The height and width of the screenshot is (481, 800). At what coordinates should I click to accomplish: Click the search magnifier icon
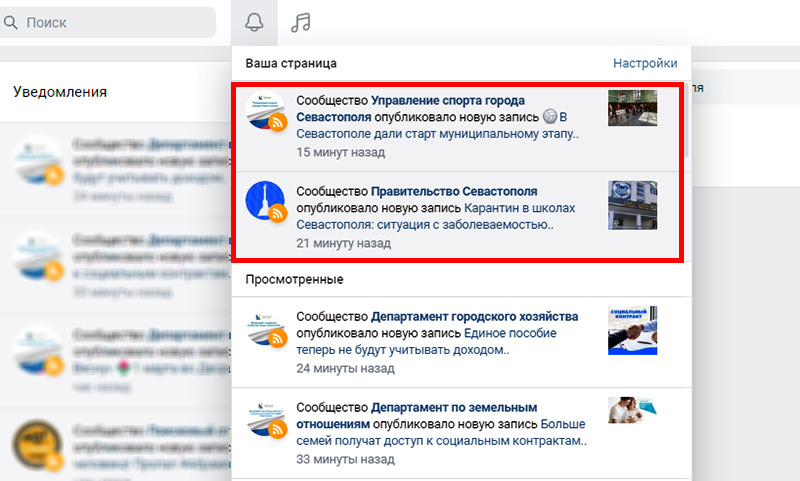click(11, 22)
